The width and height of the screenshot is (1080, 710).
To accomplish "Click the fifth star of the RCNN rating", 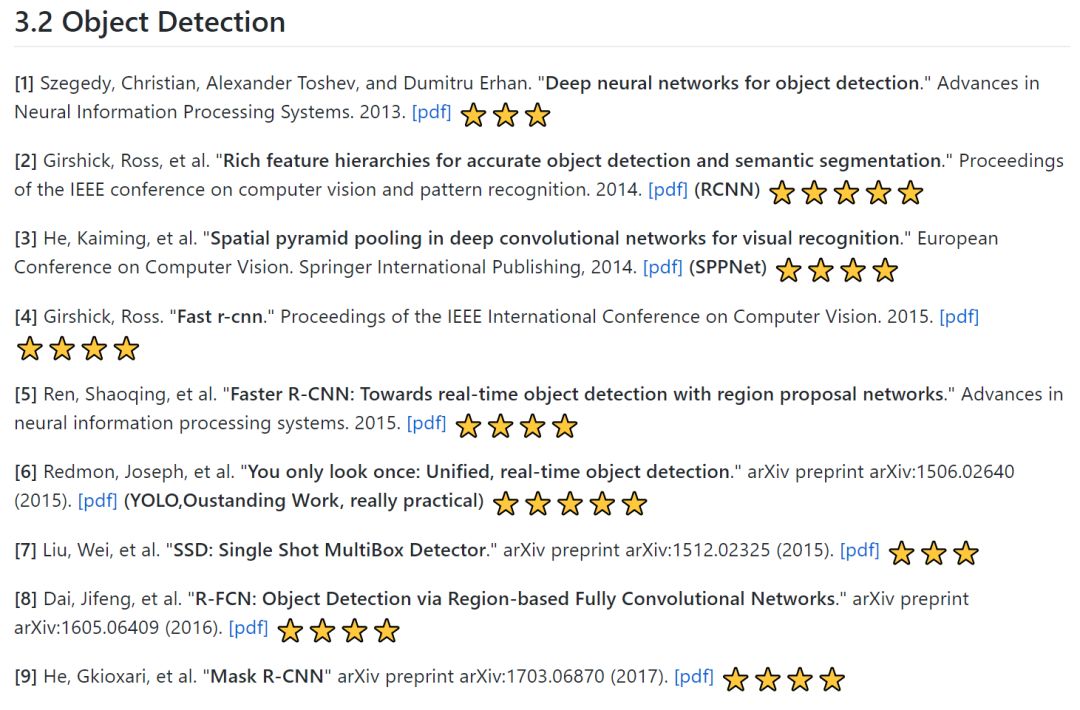I will click(910, 193).
